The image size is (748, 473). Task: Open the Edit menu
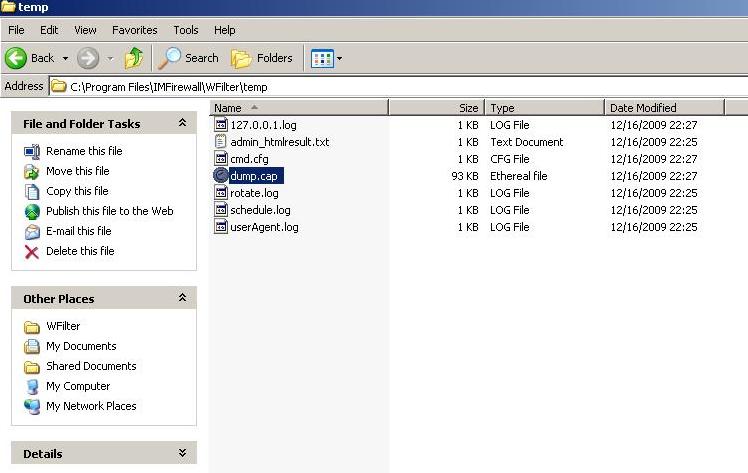pos(49,30)
